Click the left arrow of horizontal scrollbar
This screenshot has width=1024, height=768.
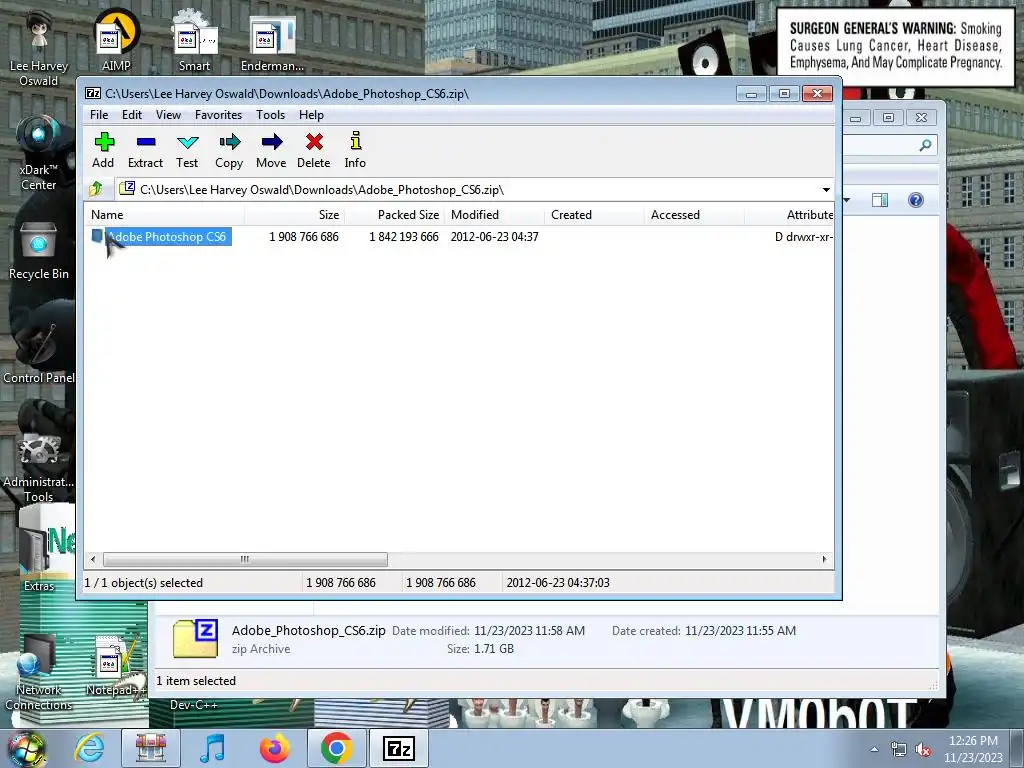93,560
